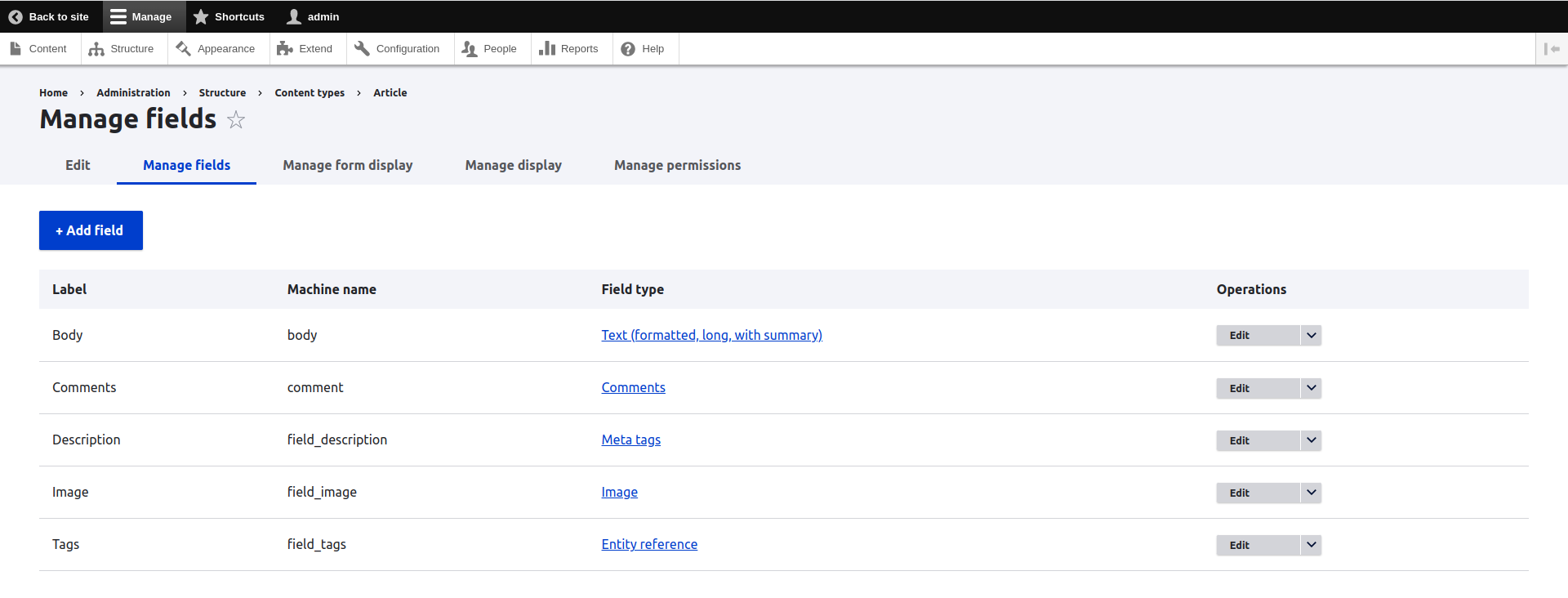Click the People icon in toolbar
Image resolution: width=1568 pixels, height=598 pixels.
click(470, 49)
